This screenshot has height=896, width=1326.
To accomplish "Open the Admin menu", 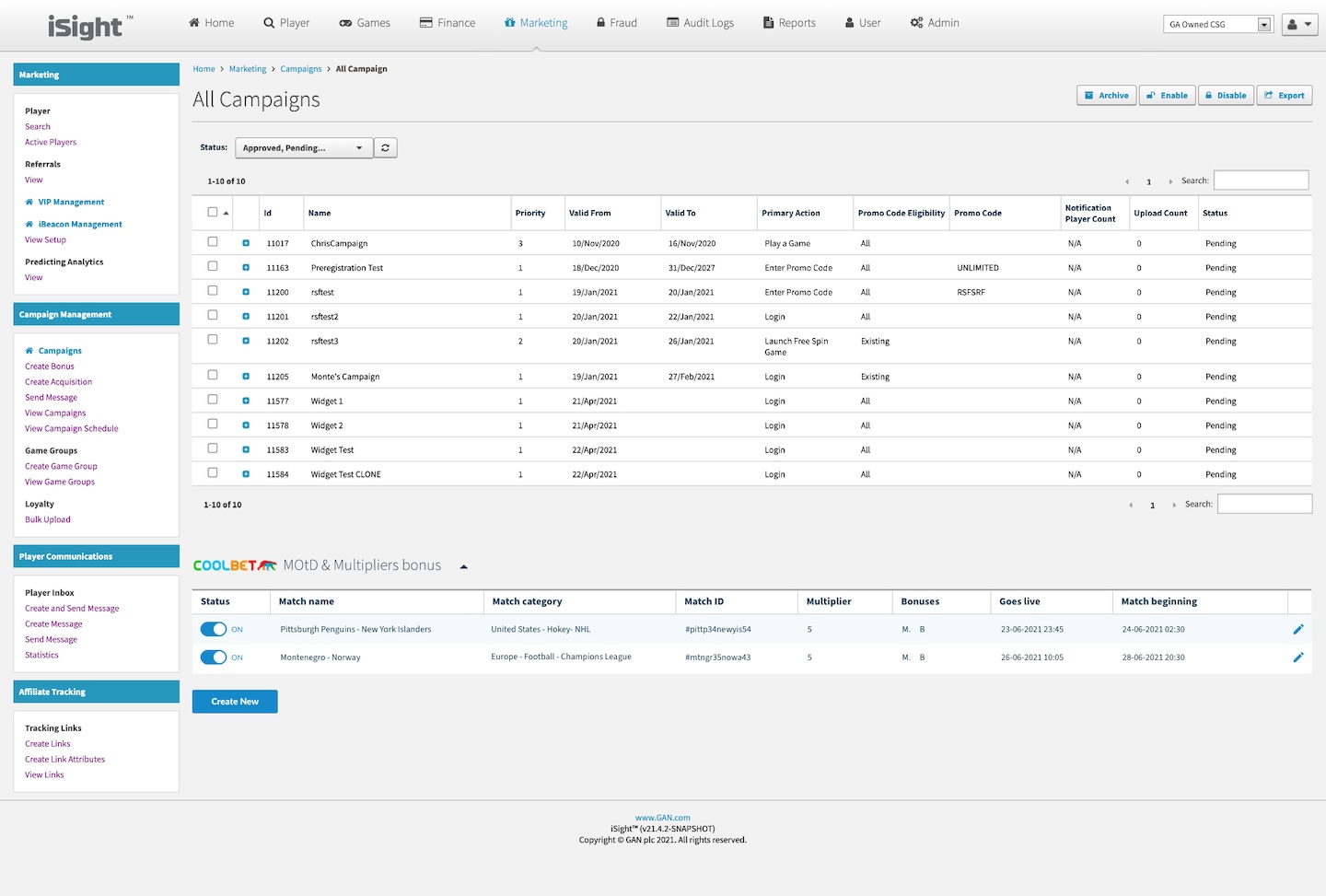I will [935, 23].
